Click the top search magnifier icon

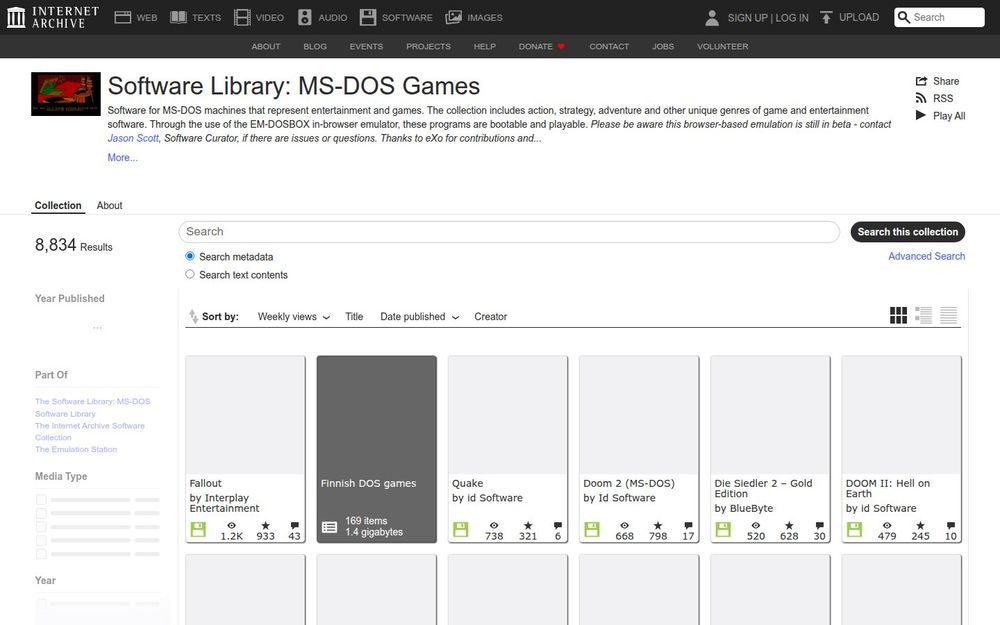click(x=904, y=17)
